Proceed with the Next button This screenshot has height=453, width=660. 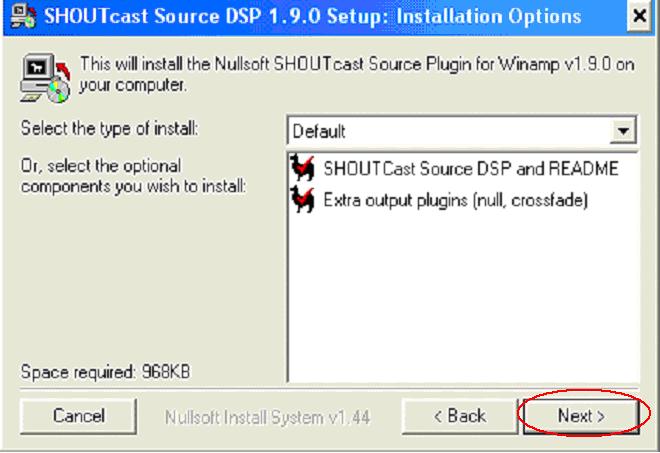(581, 416)
